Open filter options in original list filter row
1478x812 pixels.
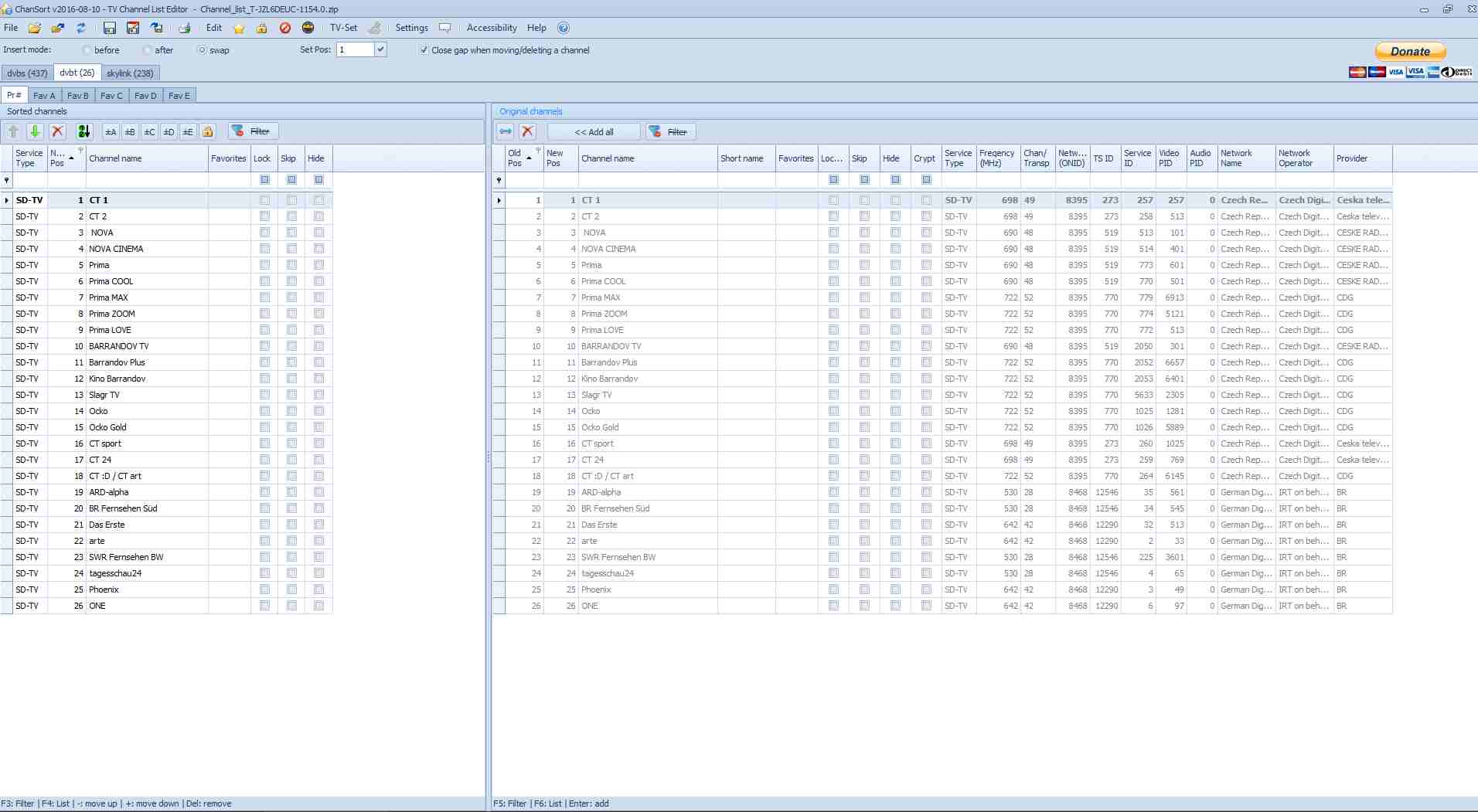pos(499,180)
